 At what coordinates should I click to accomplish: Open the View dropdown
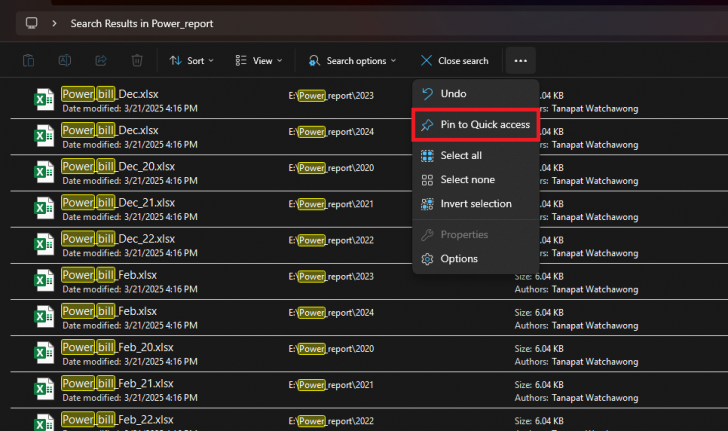[259, 61]
